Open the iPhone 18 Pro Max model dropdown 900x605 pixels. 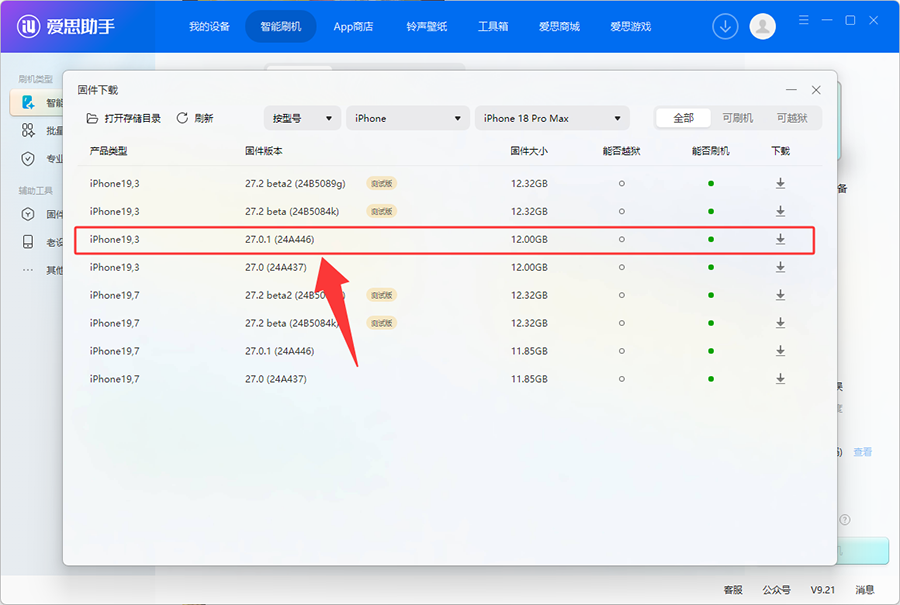pyautogui.click(x=552, y=118)
